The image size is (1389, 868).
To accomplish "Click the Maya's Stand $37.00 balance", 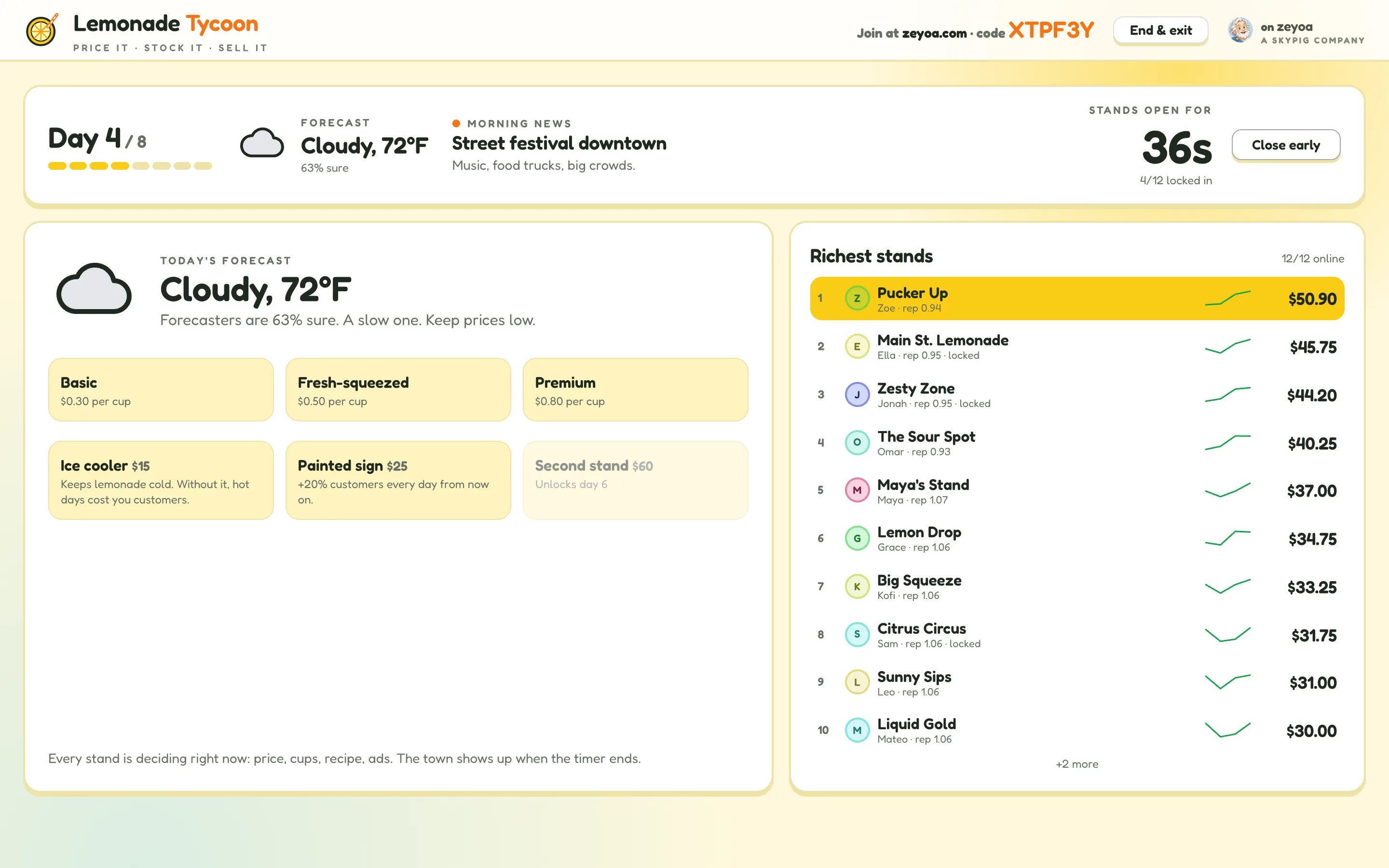I will pos(1311,491).
